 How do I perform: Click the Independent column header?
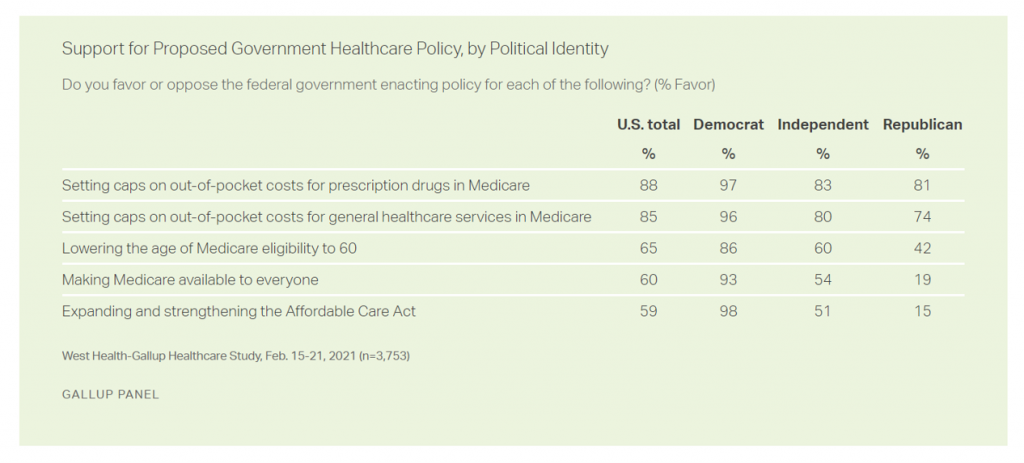823,125
